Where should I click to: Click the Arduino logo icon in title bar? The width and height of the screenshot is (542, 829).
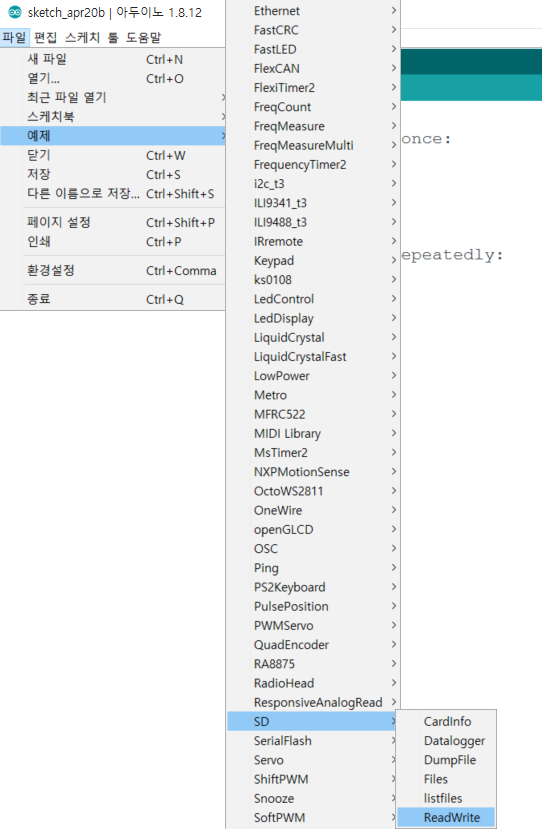pyautogui.click(x=15, y=12)
